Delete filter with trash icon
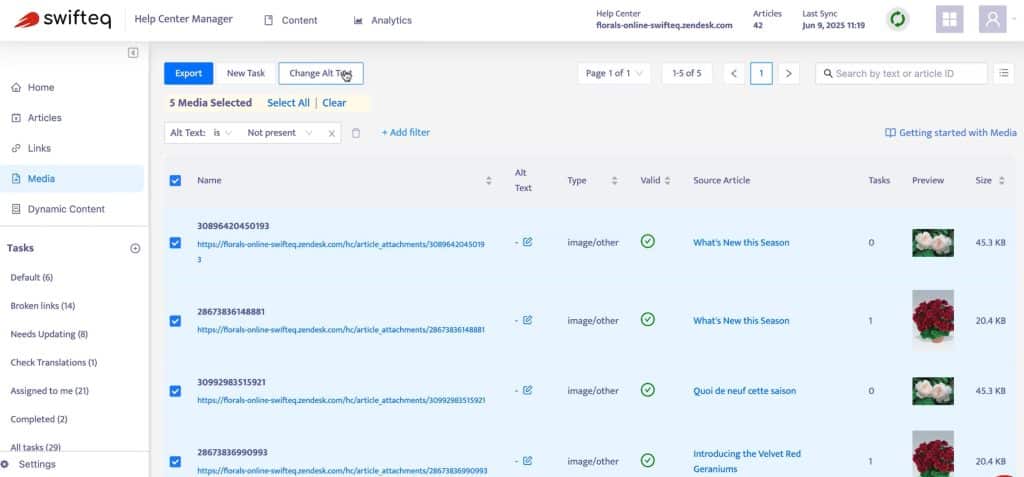1024x477 pixels. pyautogui.click(x=356, y=133)
